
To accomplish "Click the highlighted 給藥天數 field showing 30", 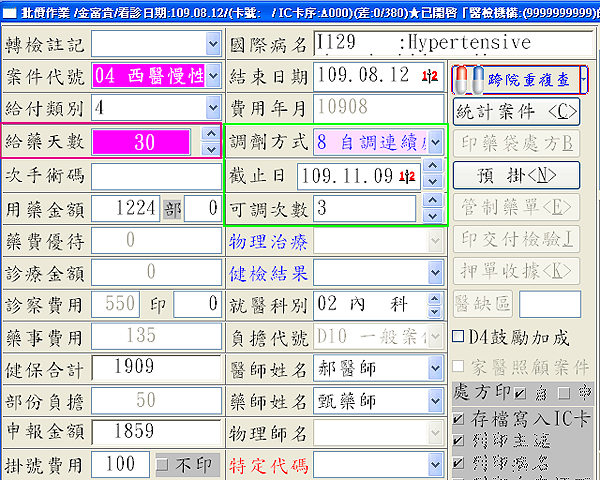I will coord(144,142).
